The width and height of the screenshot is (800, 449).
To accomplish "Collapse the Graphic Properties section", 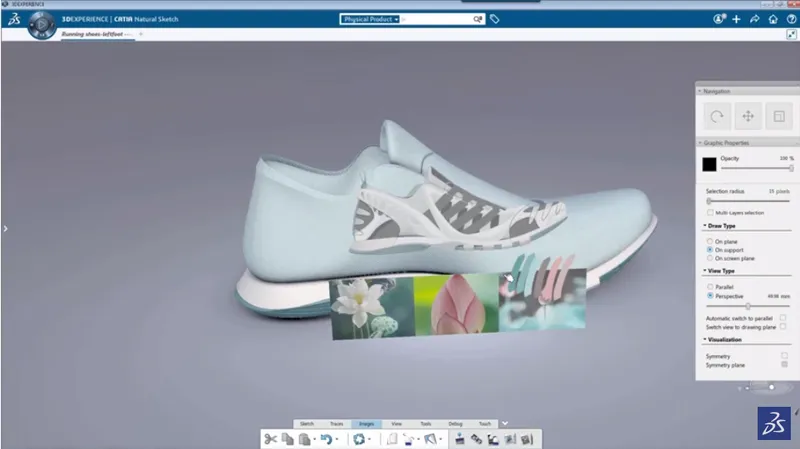I will [x=700, y=143].
